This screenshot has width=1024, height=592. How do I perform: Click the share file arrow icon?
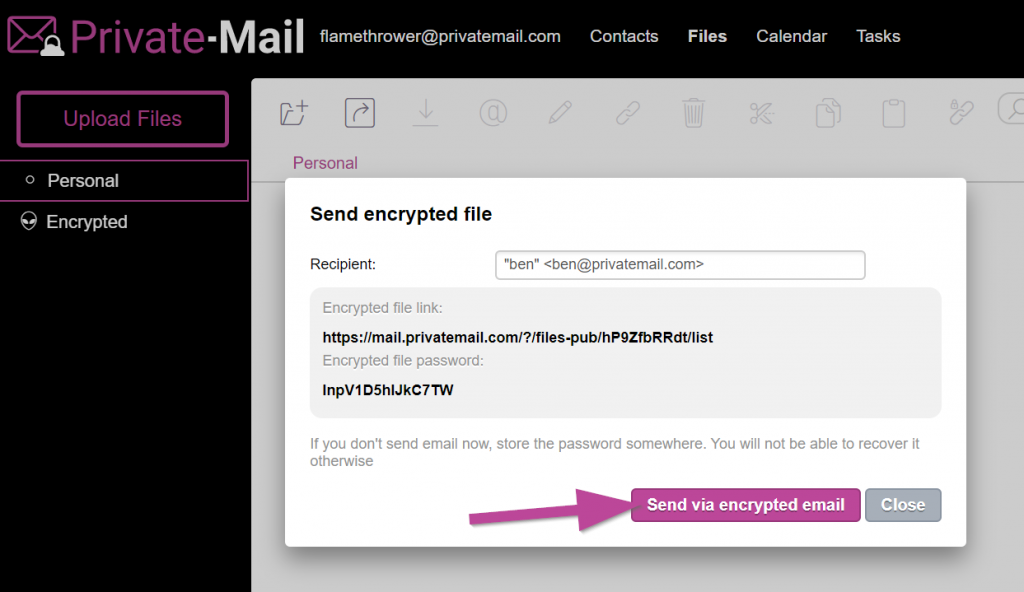click(360, 113)
